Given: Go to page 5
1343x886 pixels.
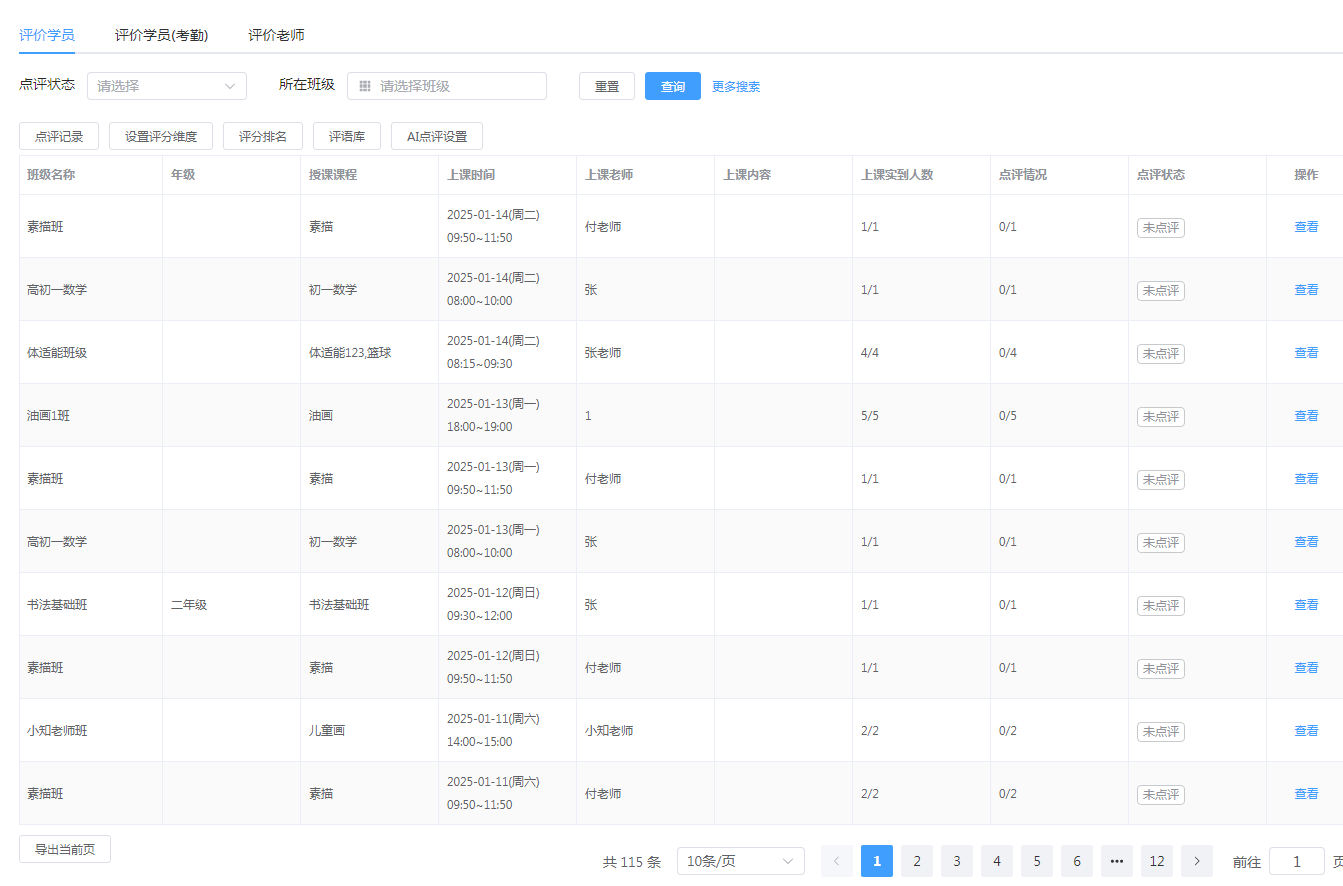Looking at the screenshot, I should pyautogui.click(x=1037, y=861).
